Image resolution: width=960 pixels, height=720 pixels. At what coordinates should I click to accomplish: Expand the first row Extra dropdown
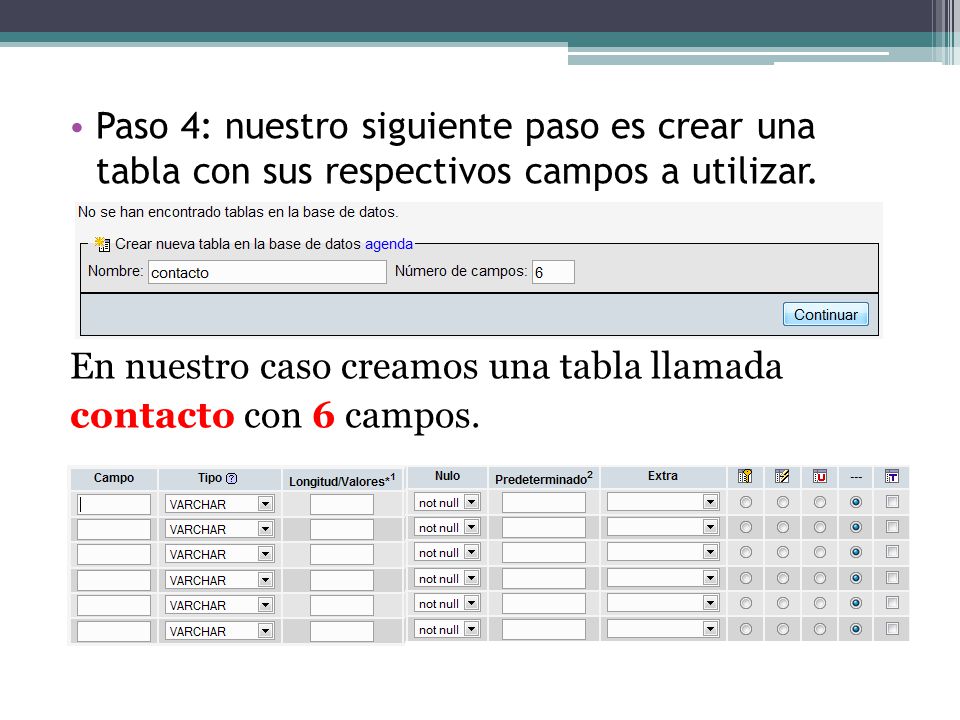point(662,502)
